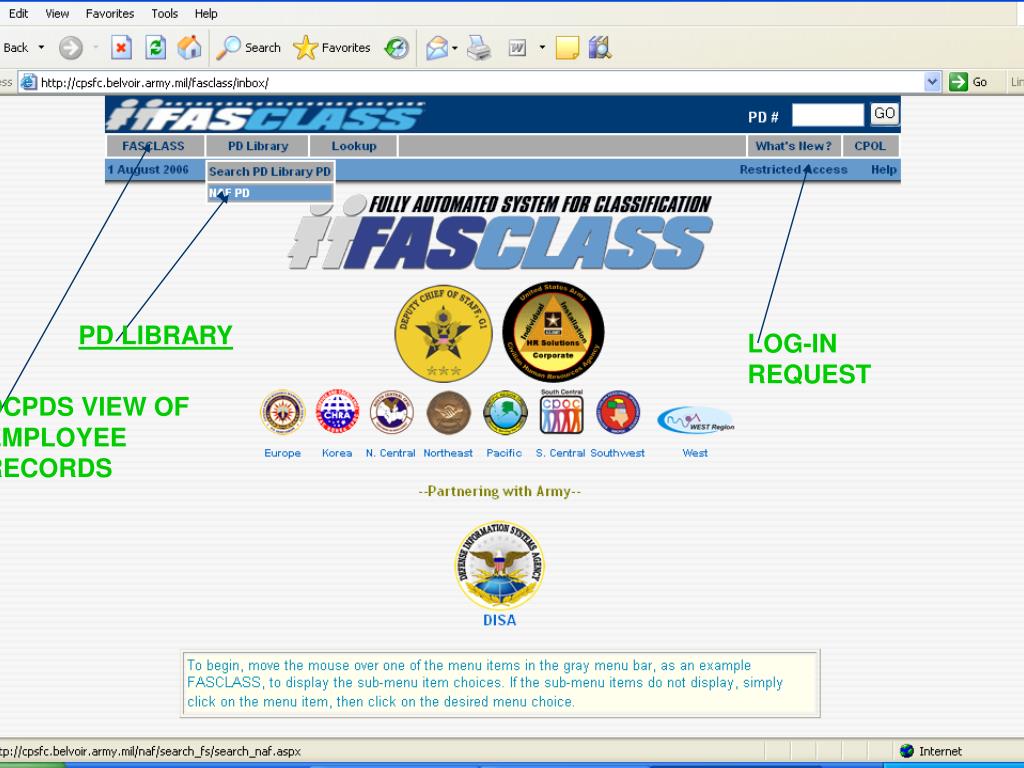Open the PD Library menu item
1024x768 pixels.
[258, 146]
